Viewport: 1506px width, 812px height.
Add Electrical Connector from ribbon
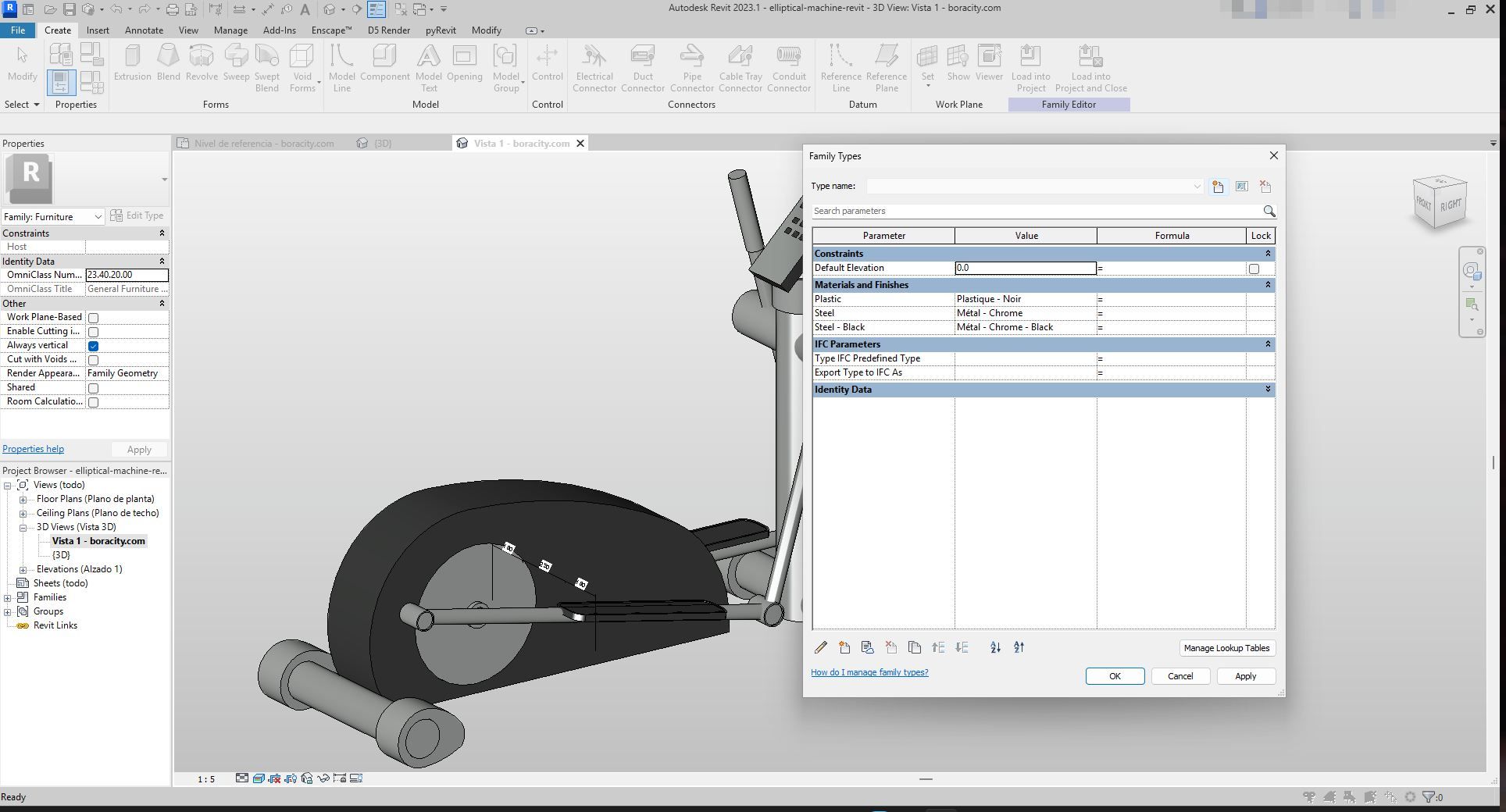point(594,68)
